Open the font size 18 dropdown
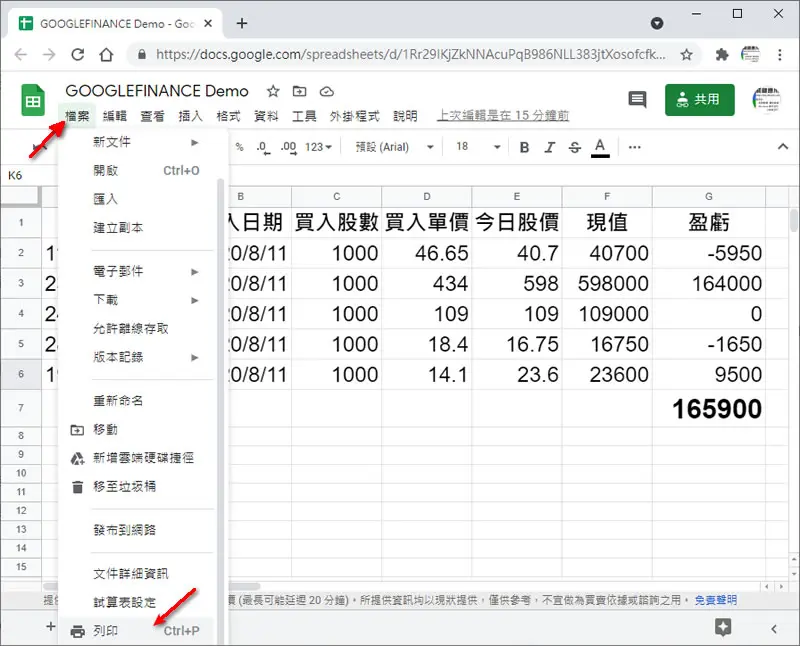This screenshot has height=646, width=800. coord(478,147)
